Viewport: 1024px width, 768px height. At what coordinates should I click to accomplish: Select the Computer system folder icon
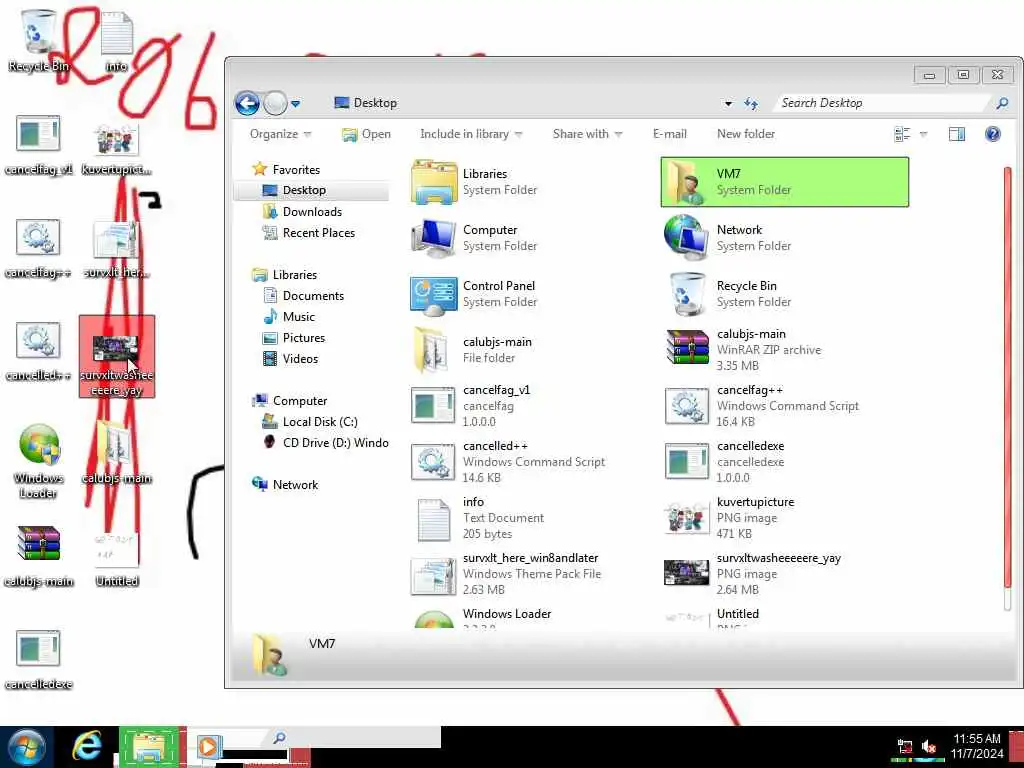click(434, 238)
